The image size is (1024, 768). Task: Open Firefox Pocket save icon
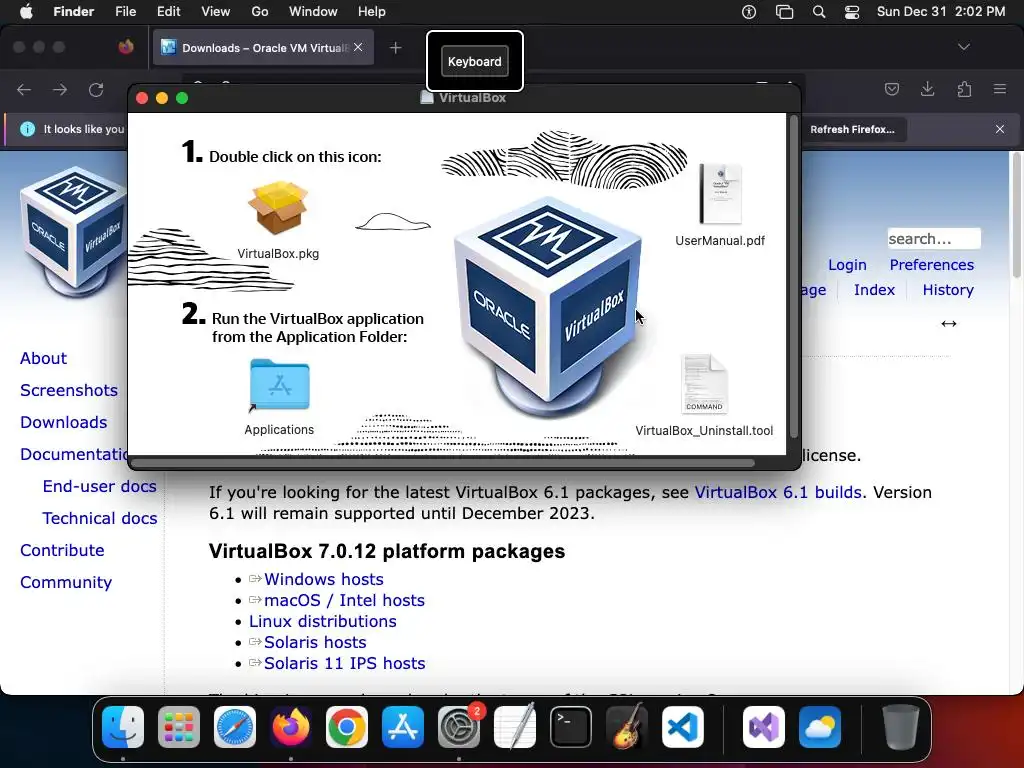point(891,89)
